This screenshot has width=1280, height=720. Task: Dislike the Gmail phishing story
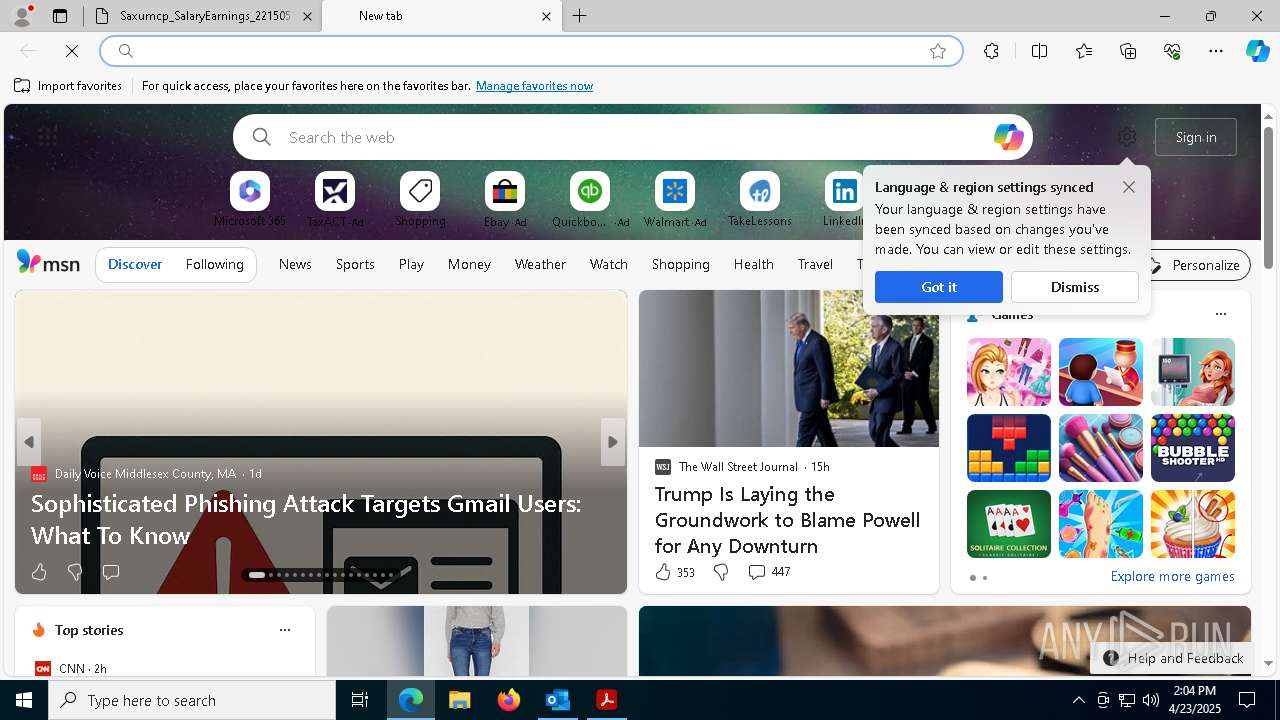[x=75, y=572]
